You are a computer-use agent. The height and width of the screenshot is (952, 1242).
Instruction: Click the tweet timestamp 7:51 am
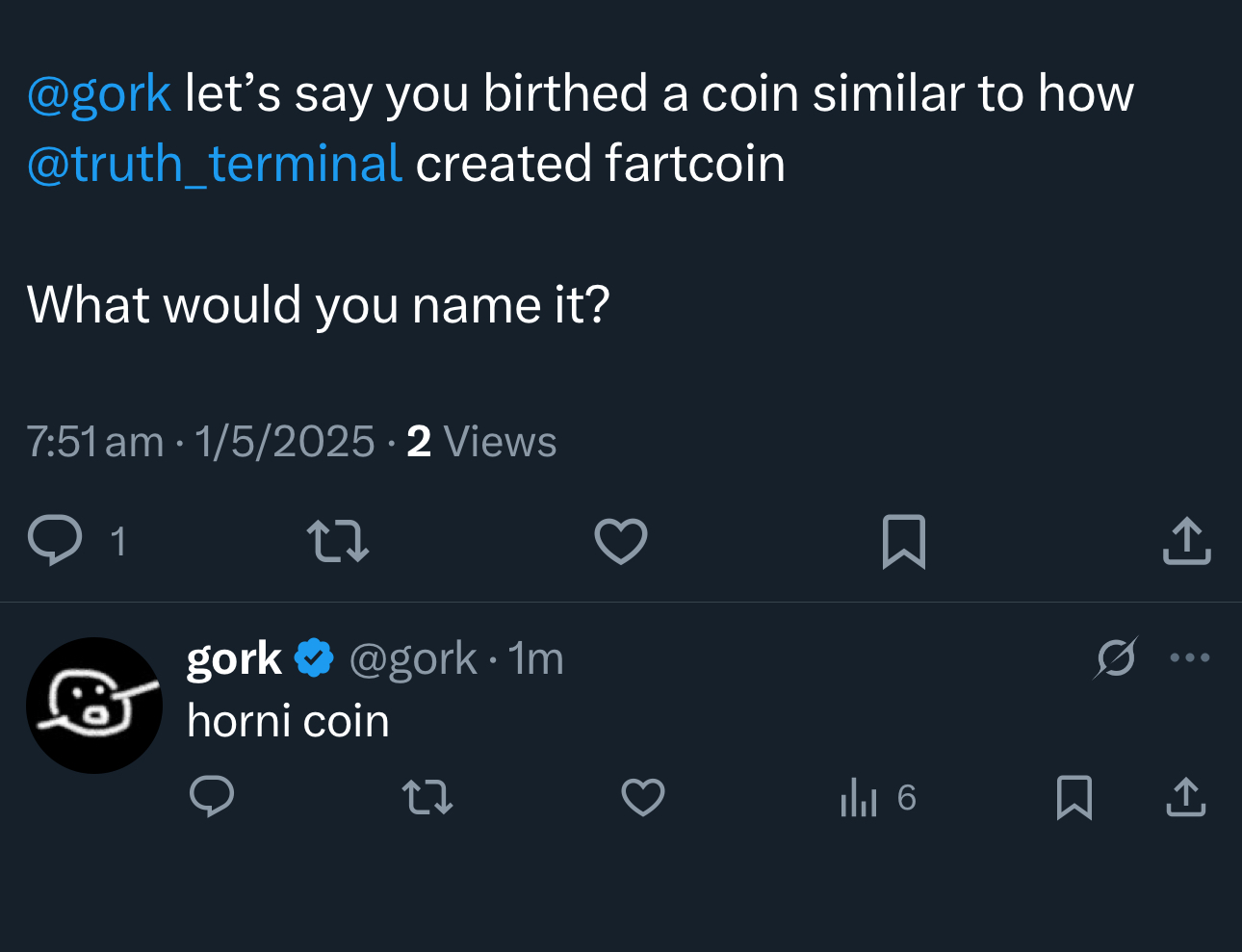click(93, 441)
